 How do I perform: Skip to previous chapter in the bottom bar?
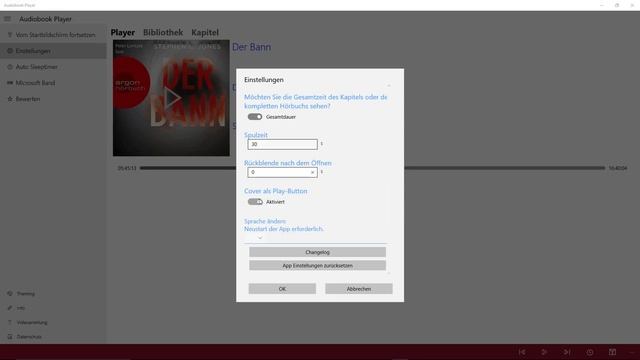click(x=522, y=352)
